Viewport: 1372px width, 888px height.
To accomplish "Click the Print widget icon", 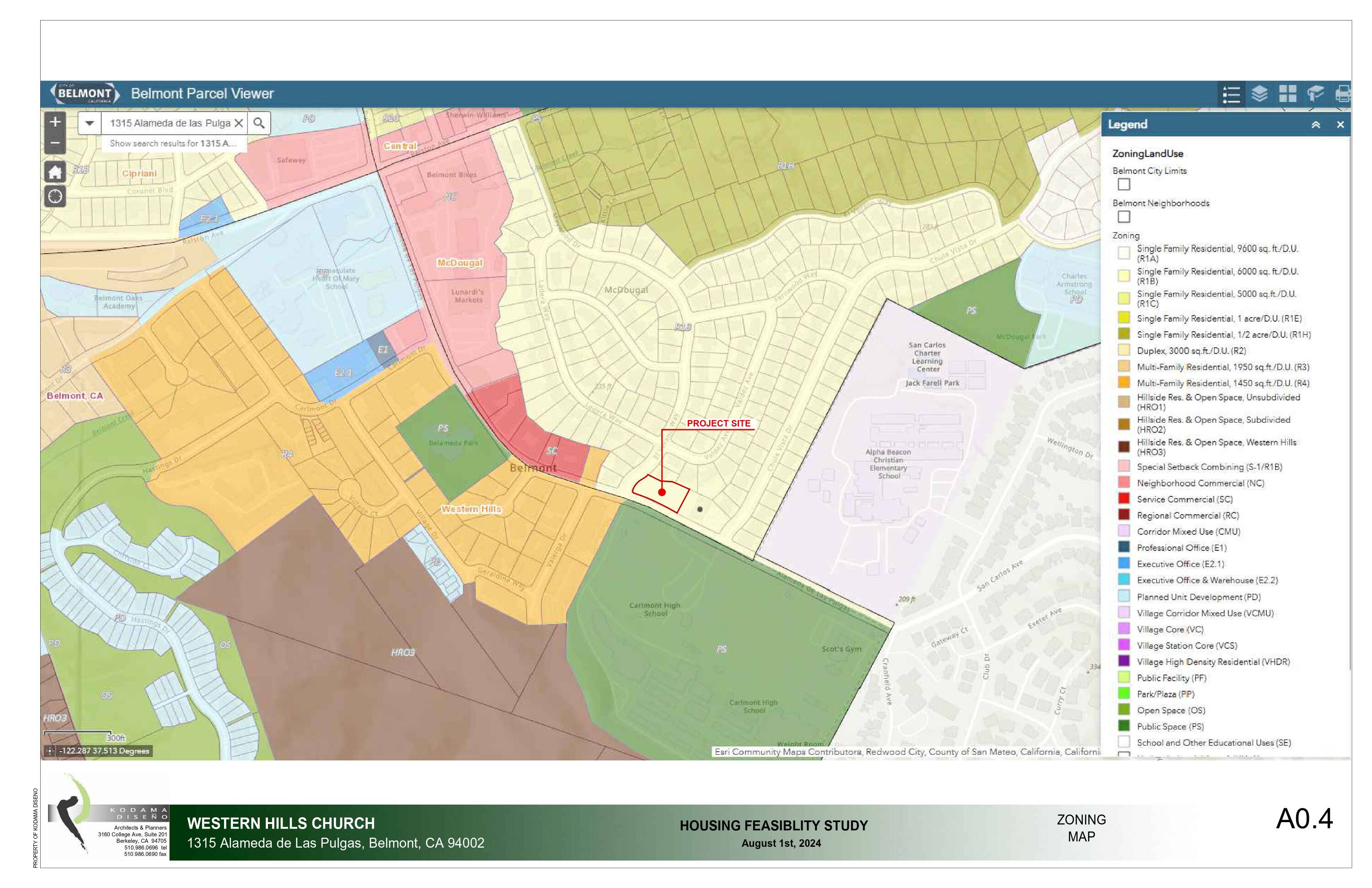I will (1343, 93).
